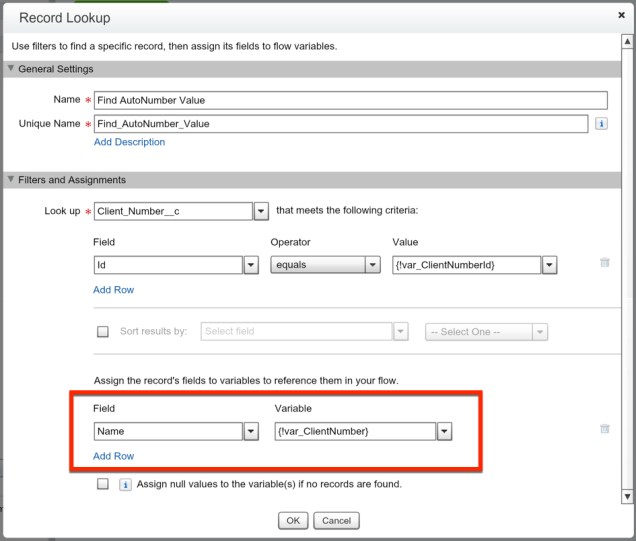This screenshot has width=636, height=541.
Task: Click Add Row under filter criteria
Action: click(x=113, y=290)
